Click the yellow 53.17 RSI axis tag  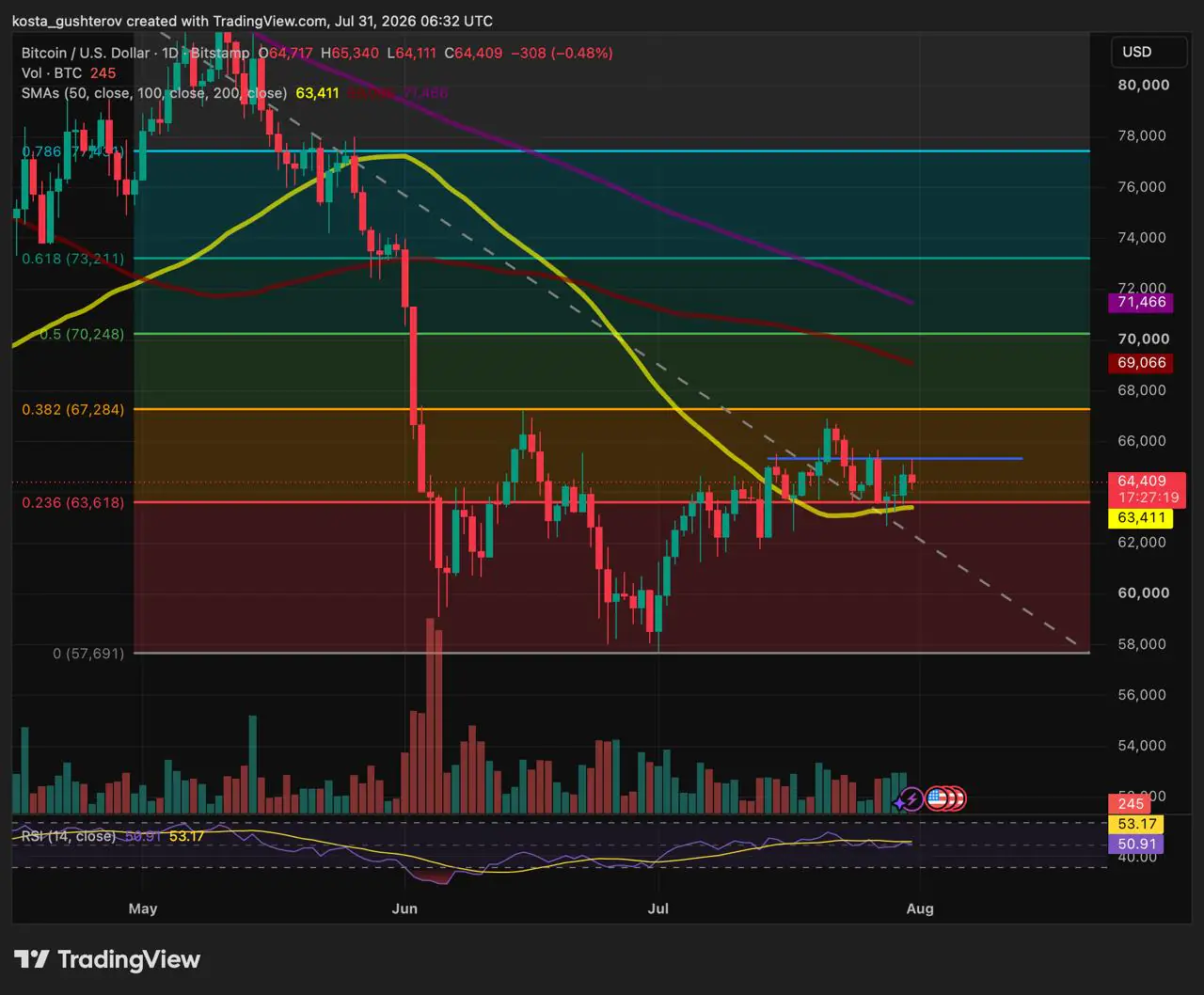pyautogui.click(x=1136, y=824)
